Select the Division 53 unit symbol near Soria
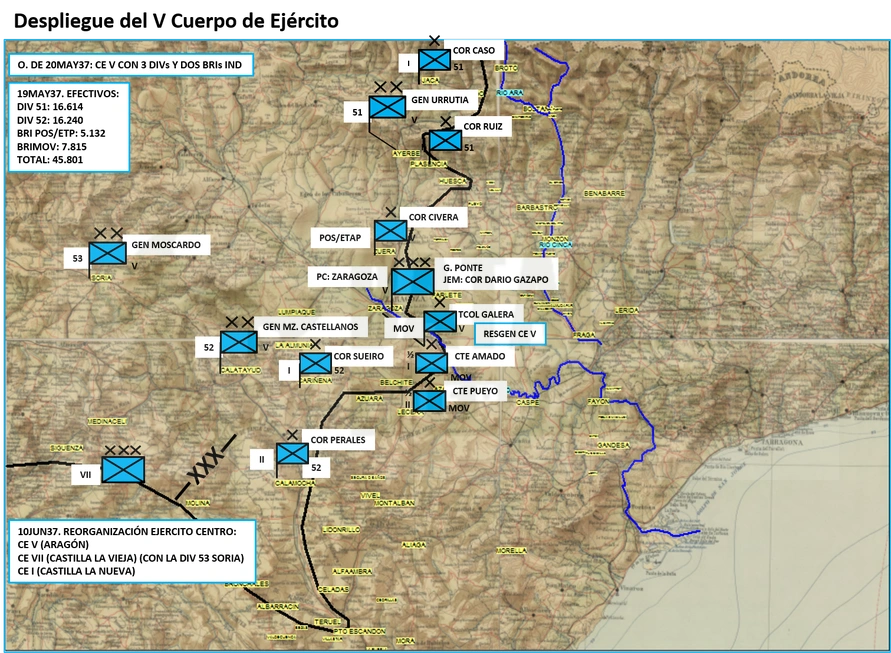The height and width of the screenshot is (653, 891). [107, 253]
